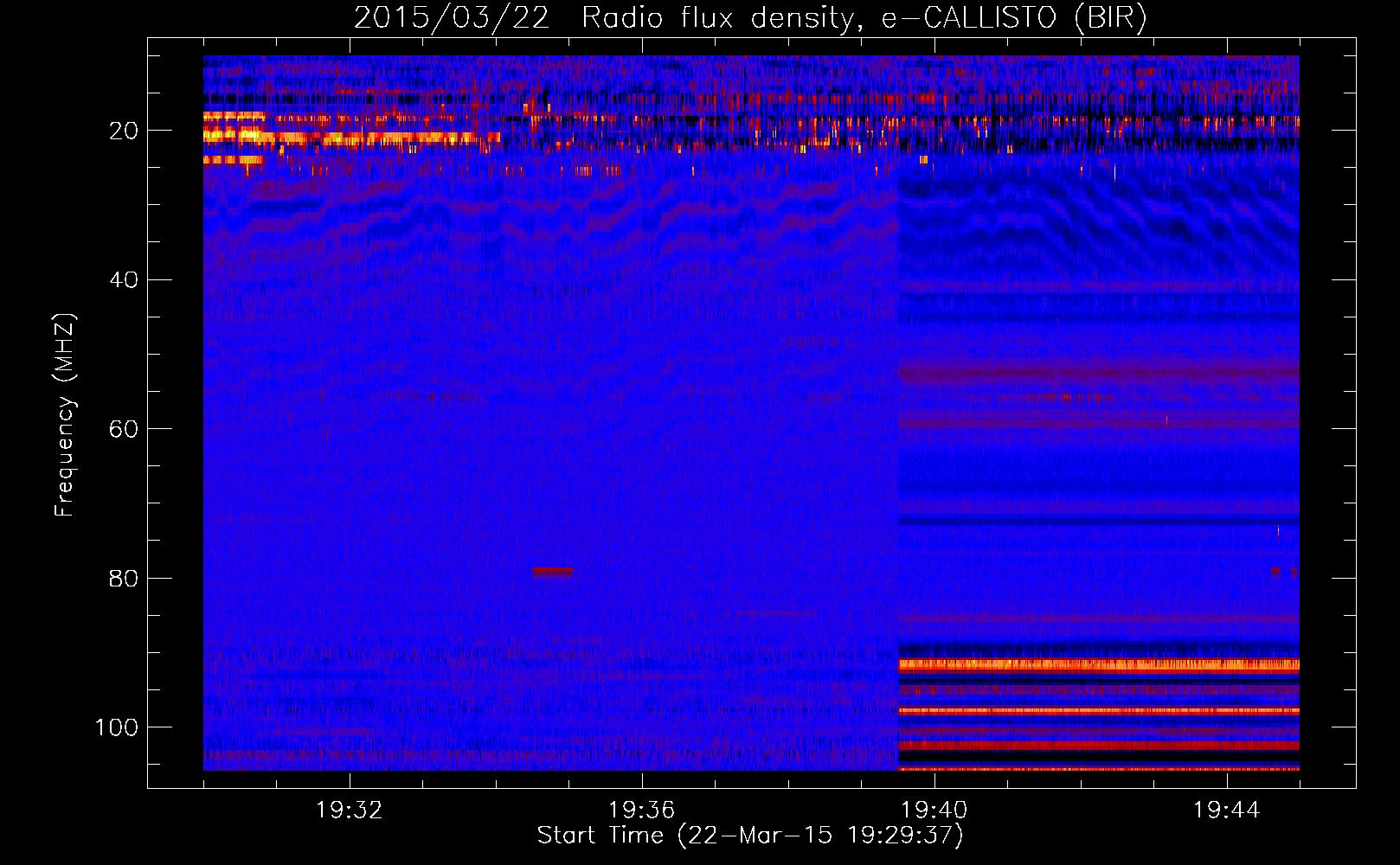Screen dimensions: 1400x865
Task: Click the 19:44 time tick label
Action: point(1226,811)
